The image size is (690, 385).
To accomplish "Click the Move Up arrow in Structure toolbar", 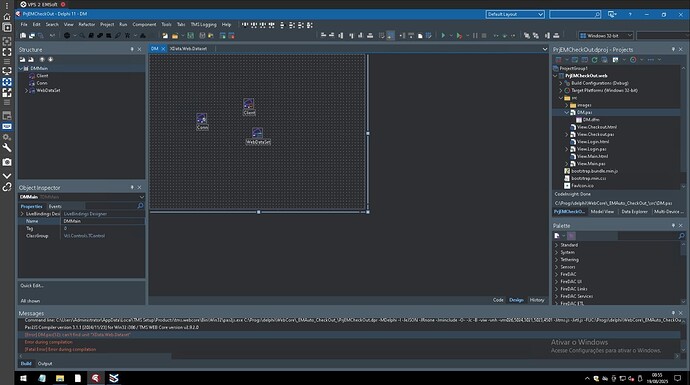I will tap(42, 59).
